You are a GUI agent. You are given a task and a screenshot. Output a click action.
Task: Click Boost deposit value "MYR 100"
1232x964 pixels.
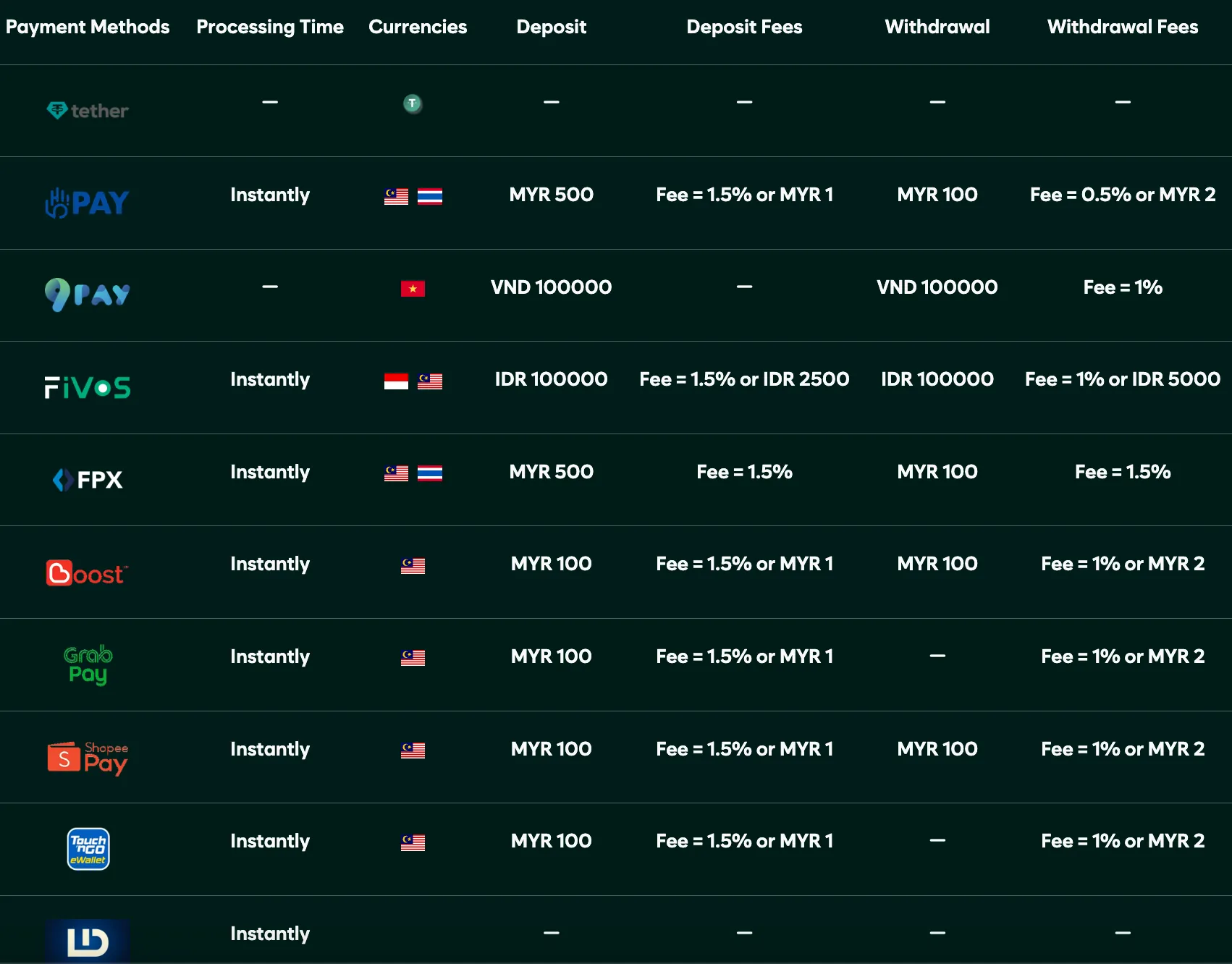coord(552,564)
